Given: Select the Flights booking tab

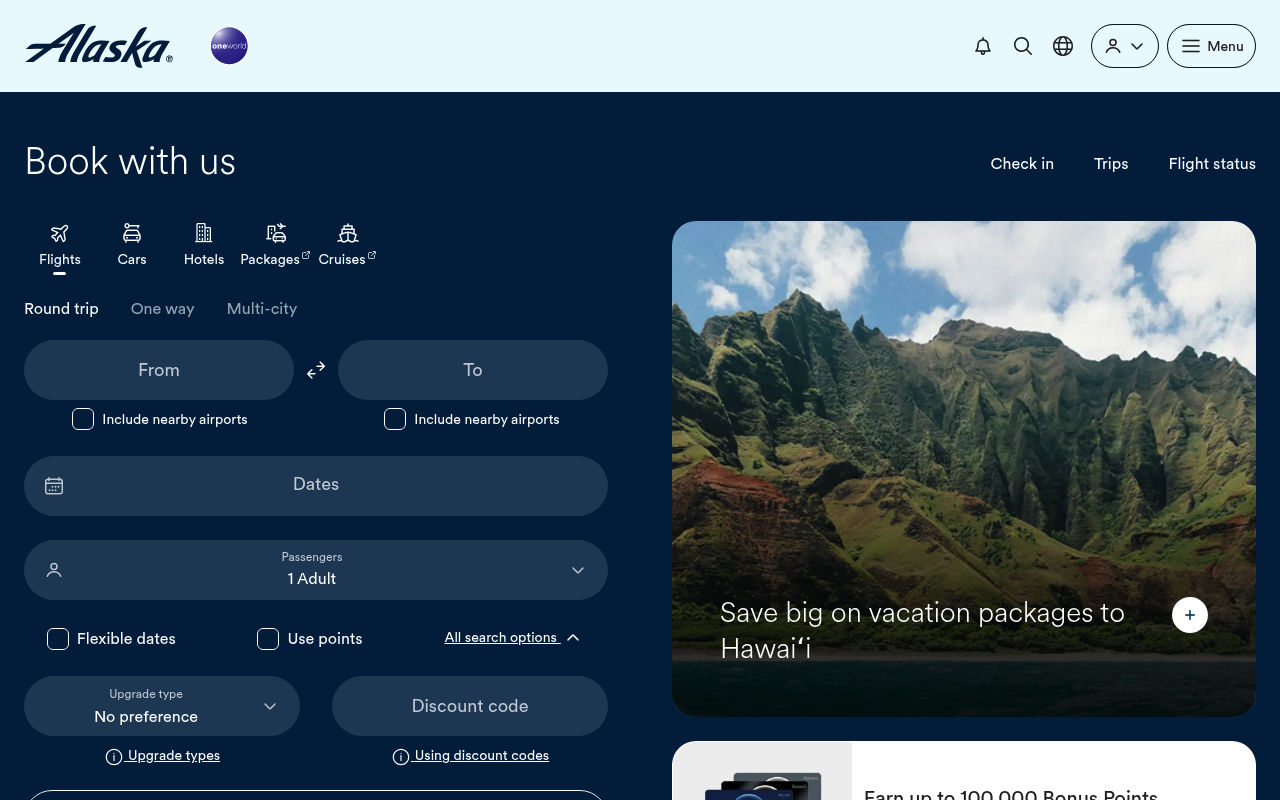Looking at the screenshot, I should [x=60, y=245].
